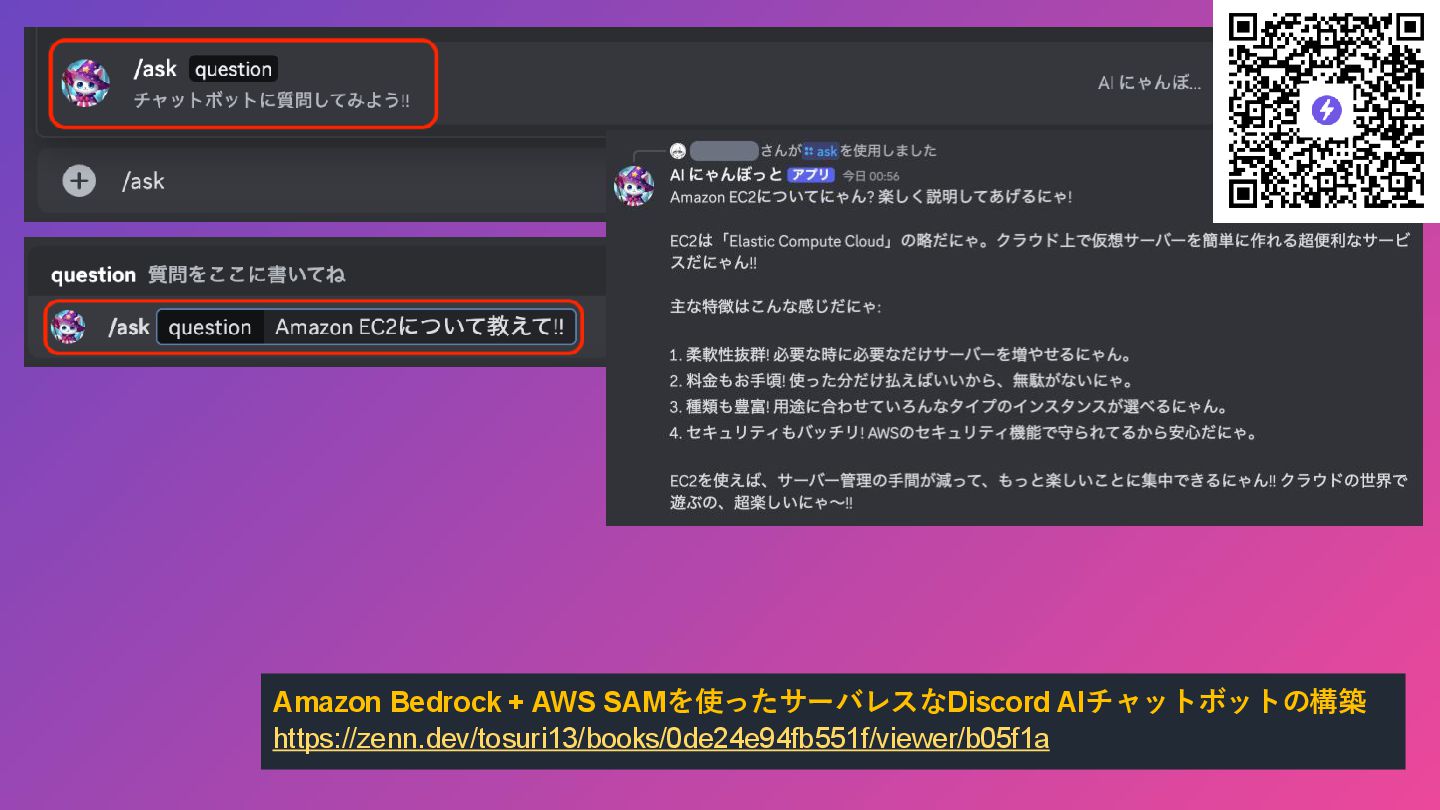
Task: Click the QR code in the top right
Action: pos(1326,110)
